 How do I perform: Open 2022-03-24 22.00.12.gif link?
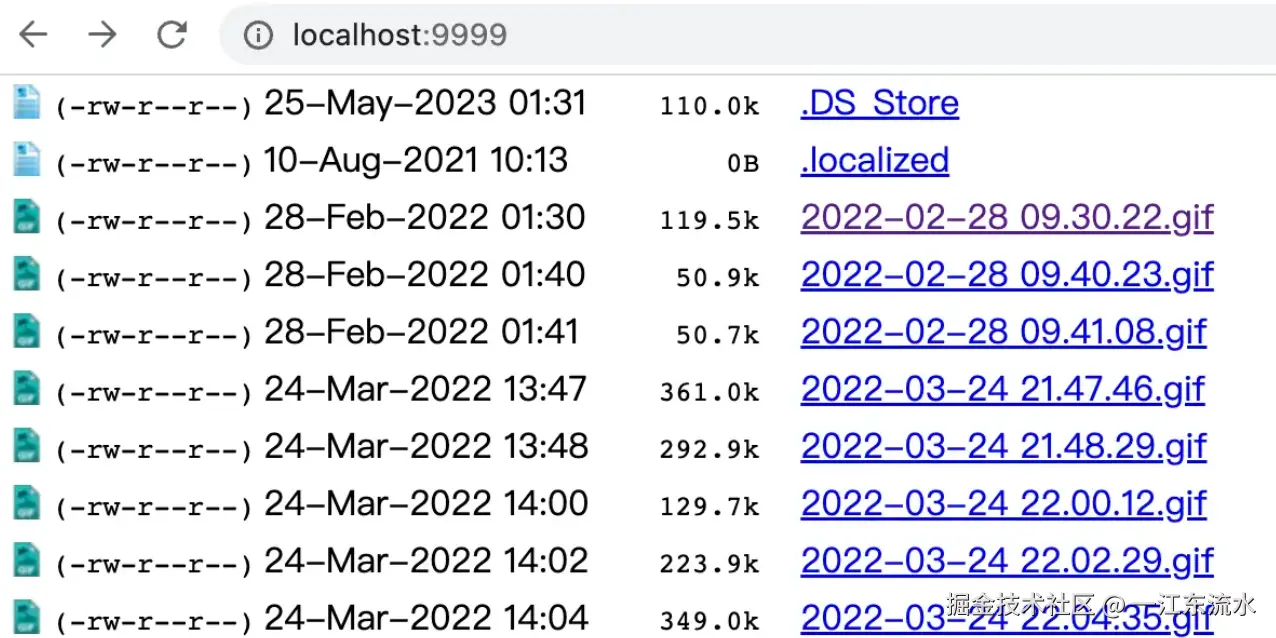click(1003, 503)
